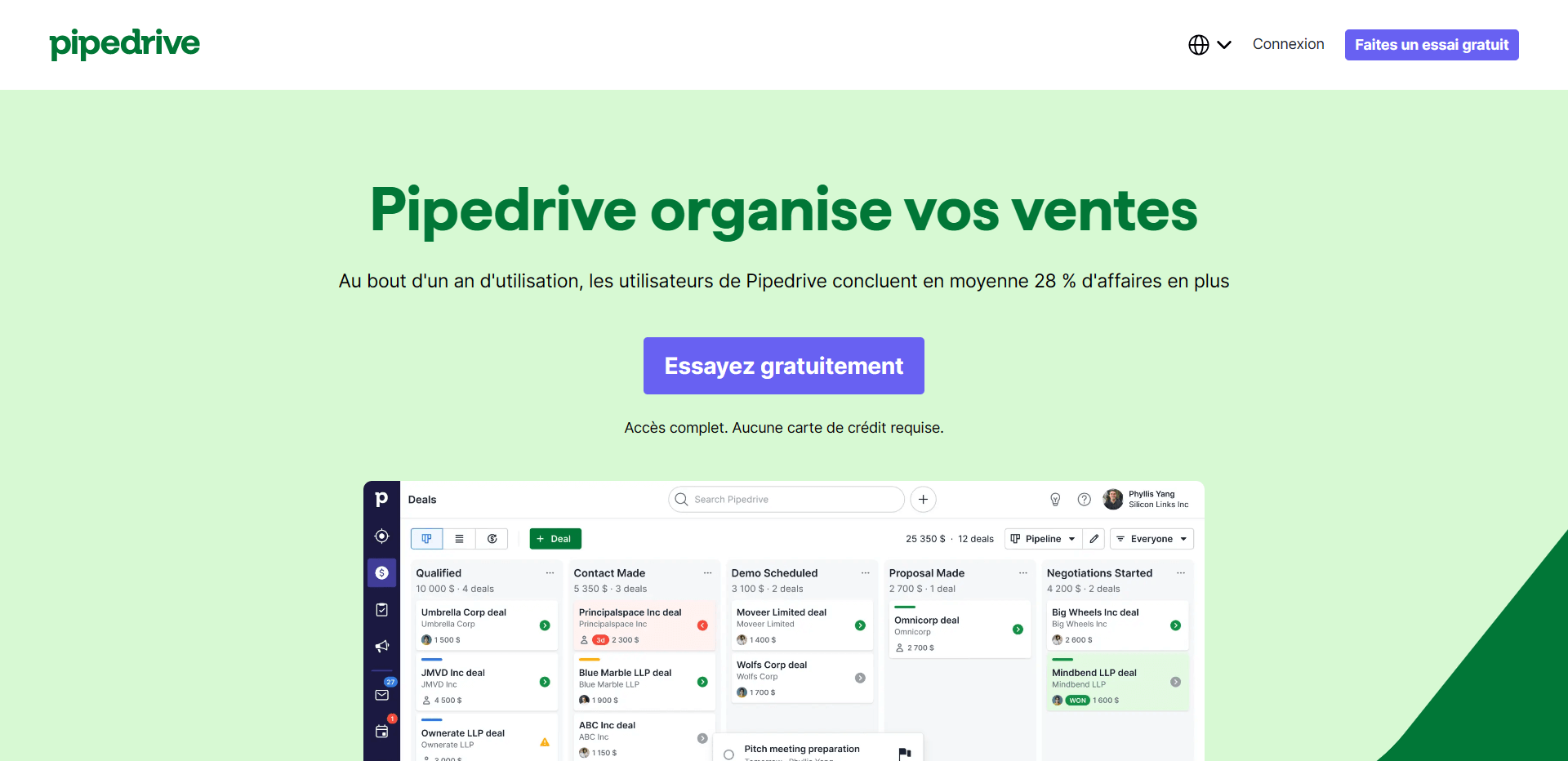1568x761 pixels.
Task: Click Umbrella Corp deal green activity icon
Action: (545, 625)
